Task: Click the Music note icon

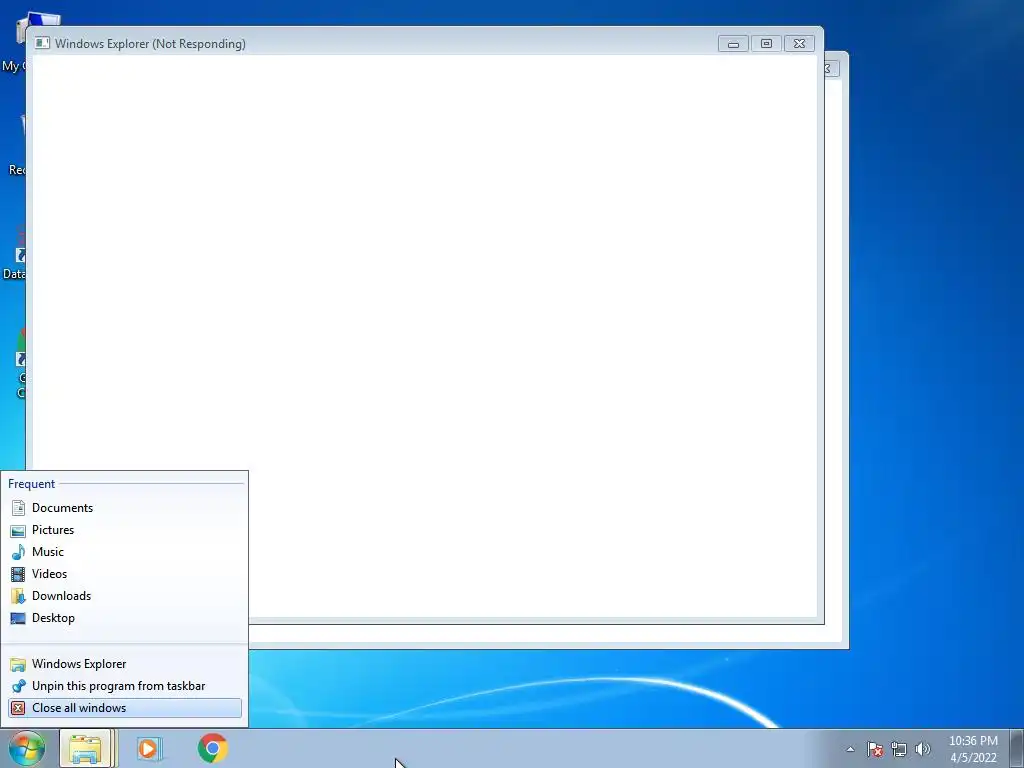Action: (18, 552)
